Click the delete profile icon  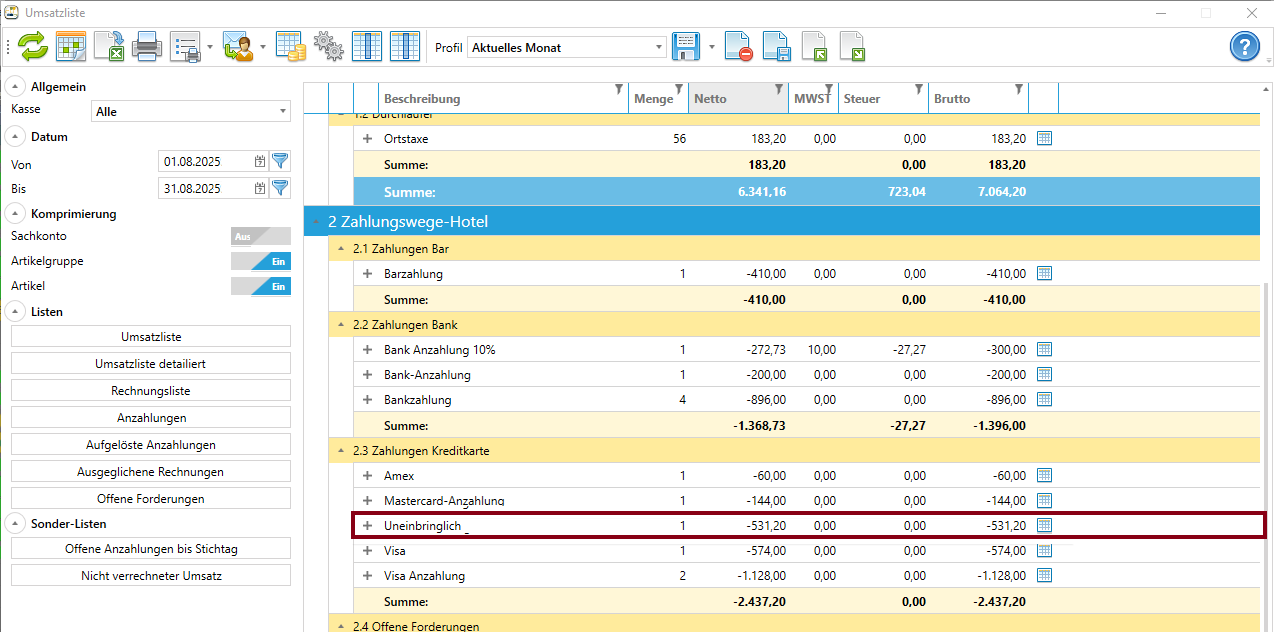click(738, 47)
